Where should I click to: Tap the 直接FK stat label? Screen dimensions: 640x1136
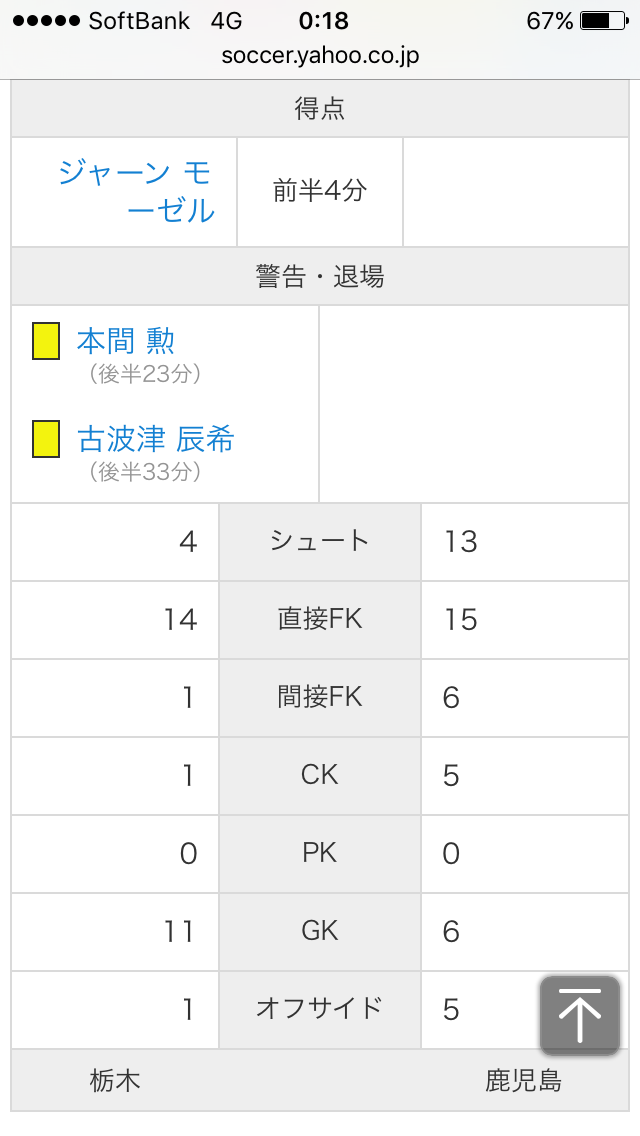point(320,619)
